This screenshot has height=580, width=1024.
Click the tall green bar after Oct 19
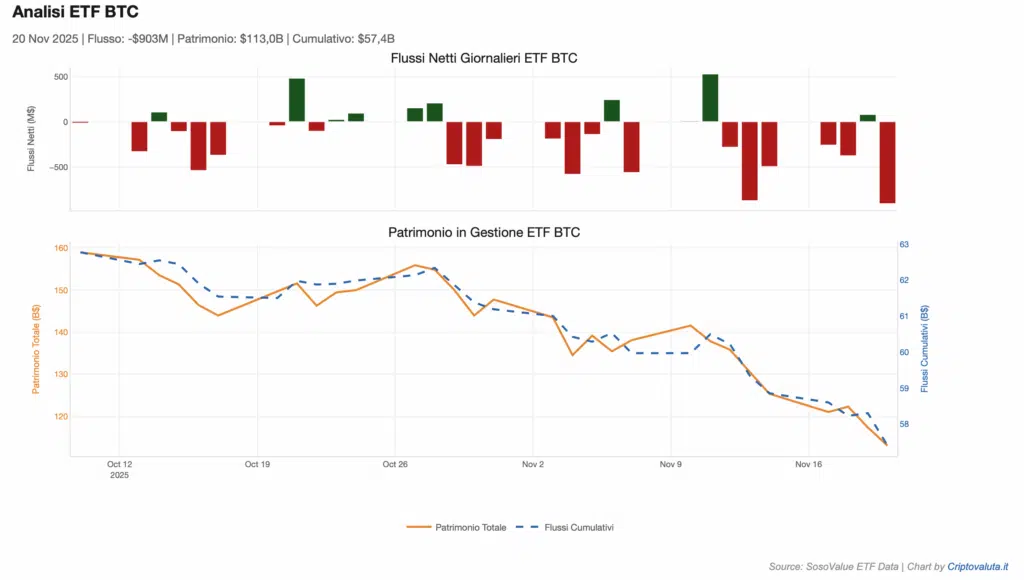click(297, 100)
